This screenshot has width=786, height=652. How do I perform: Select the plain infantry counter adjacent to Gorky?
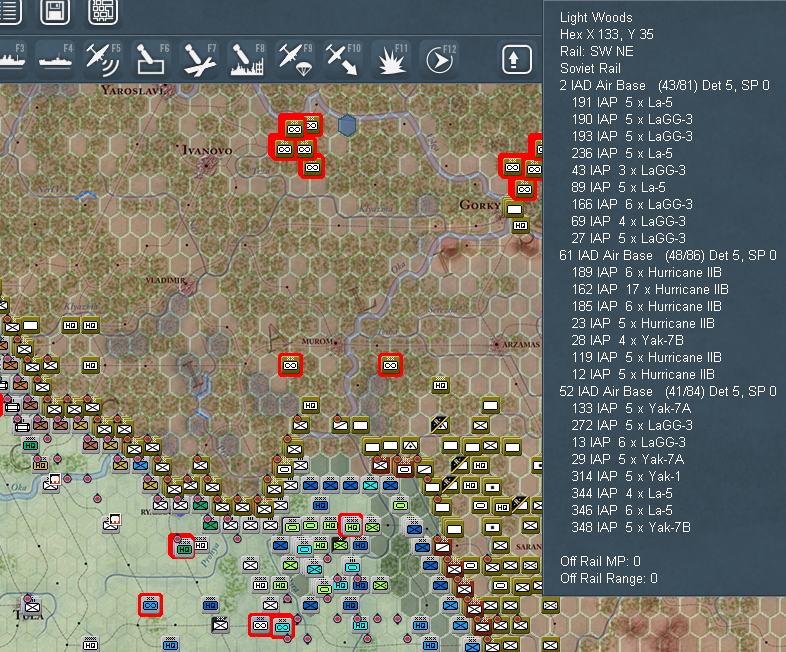(x=514, y=209)
